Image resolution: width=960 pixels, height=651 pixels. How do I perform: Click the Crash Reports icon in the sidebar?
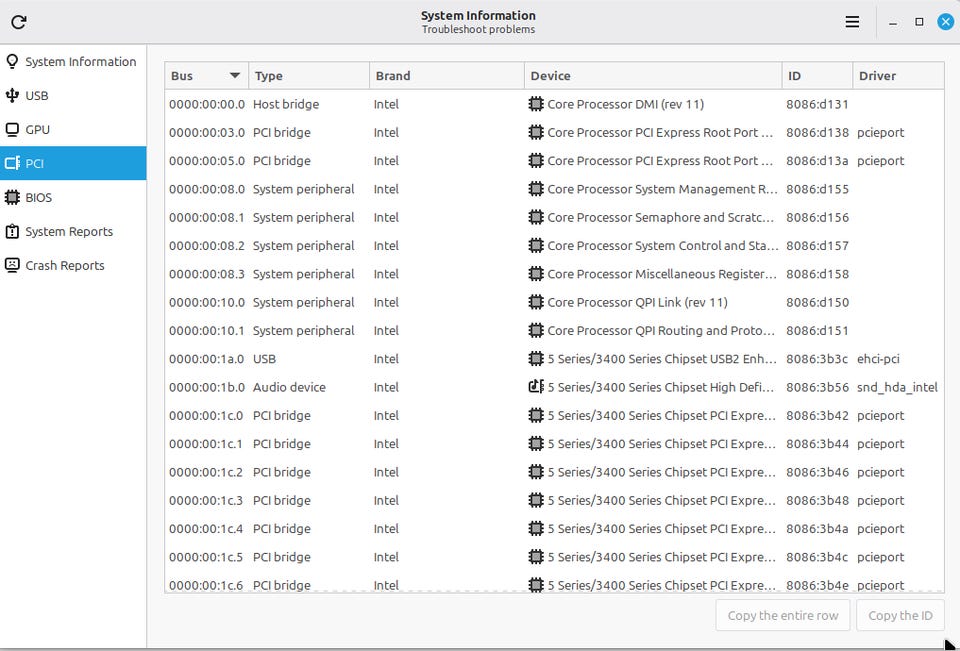[x=12, y=266]
